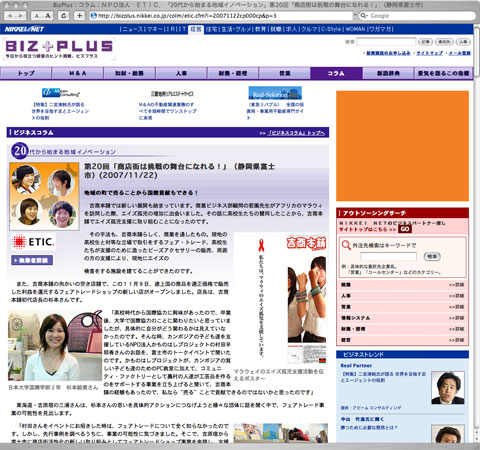Go forward with the Safari forward arrow
Image resolution: width=480 pixels, height=450 pixels.
20,16
